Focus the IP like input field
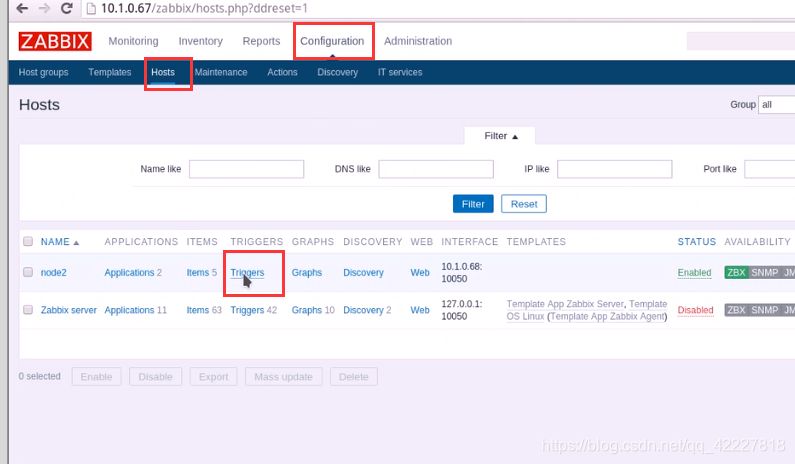 tap(615, 169)
